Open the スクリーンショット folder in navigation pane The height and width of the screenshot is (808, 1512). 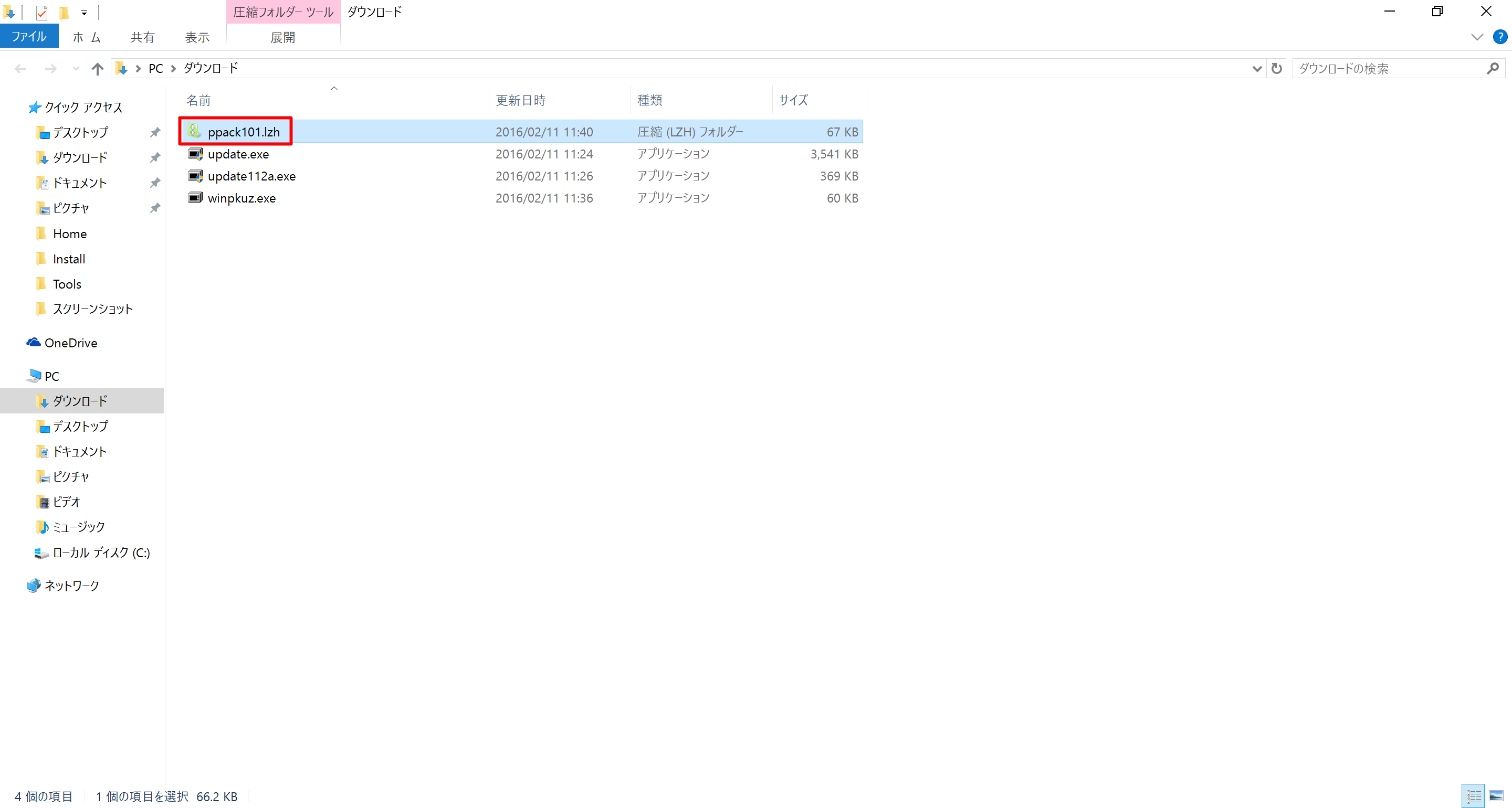[93, 309]
